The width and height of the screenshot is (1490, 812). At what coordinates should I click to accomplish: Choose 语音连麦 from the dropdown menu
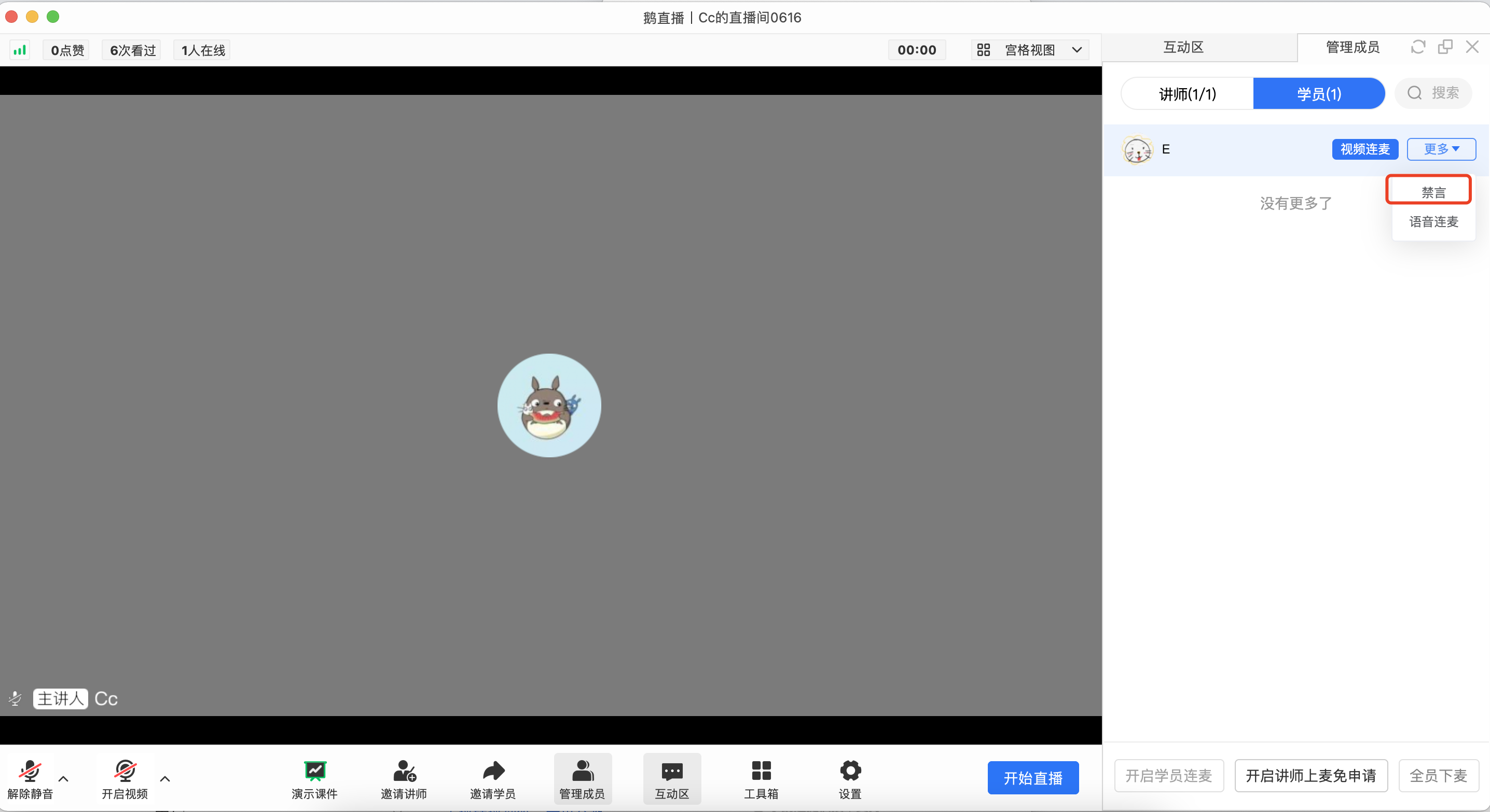[1433, 221]
